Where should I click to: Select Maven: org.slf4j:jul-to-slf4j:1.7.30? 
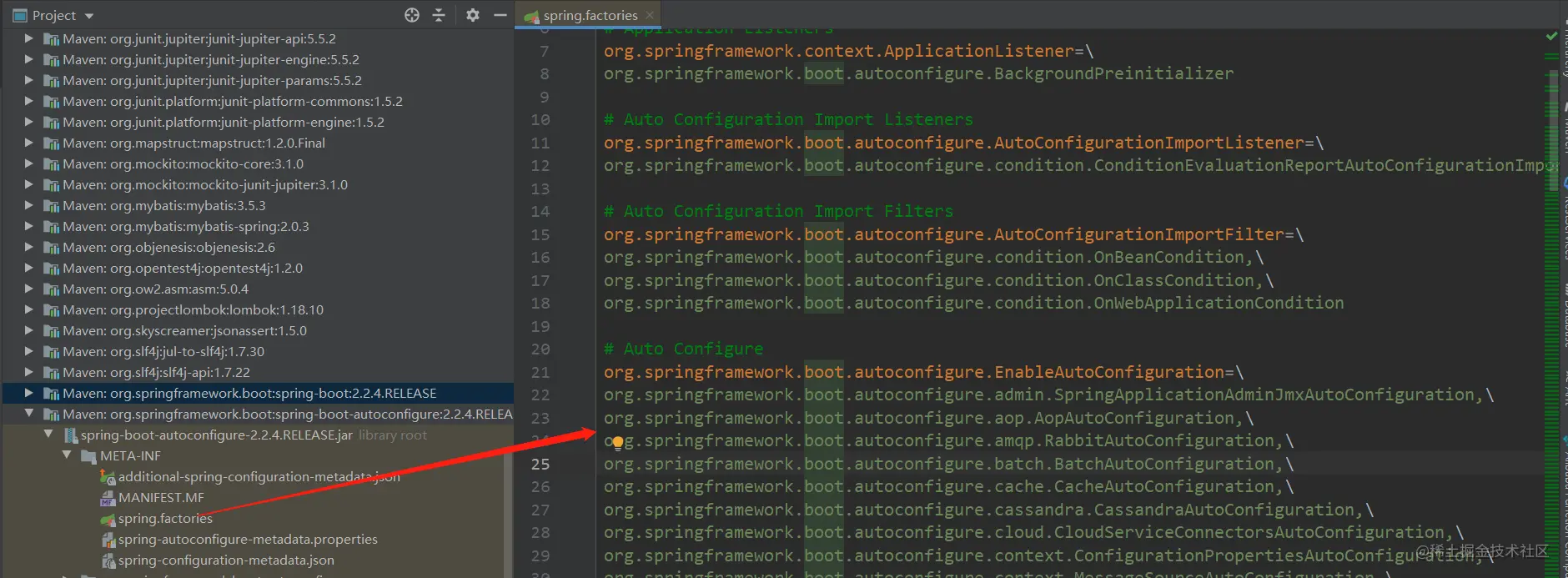click(x=163, y=351)
